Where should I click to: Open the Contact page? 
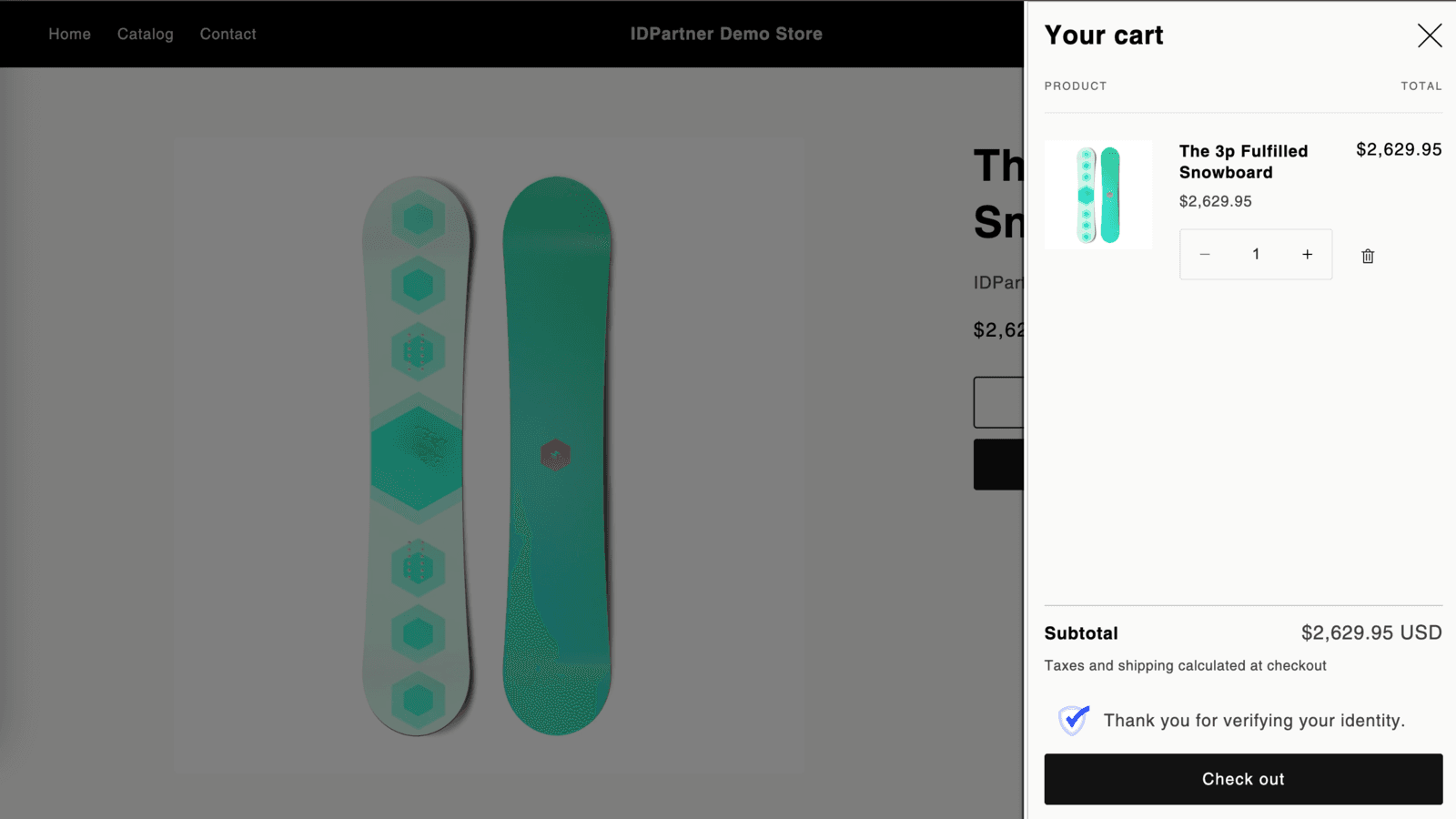[x=227, y=34]
